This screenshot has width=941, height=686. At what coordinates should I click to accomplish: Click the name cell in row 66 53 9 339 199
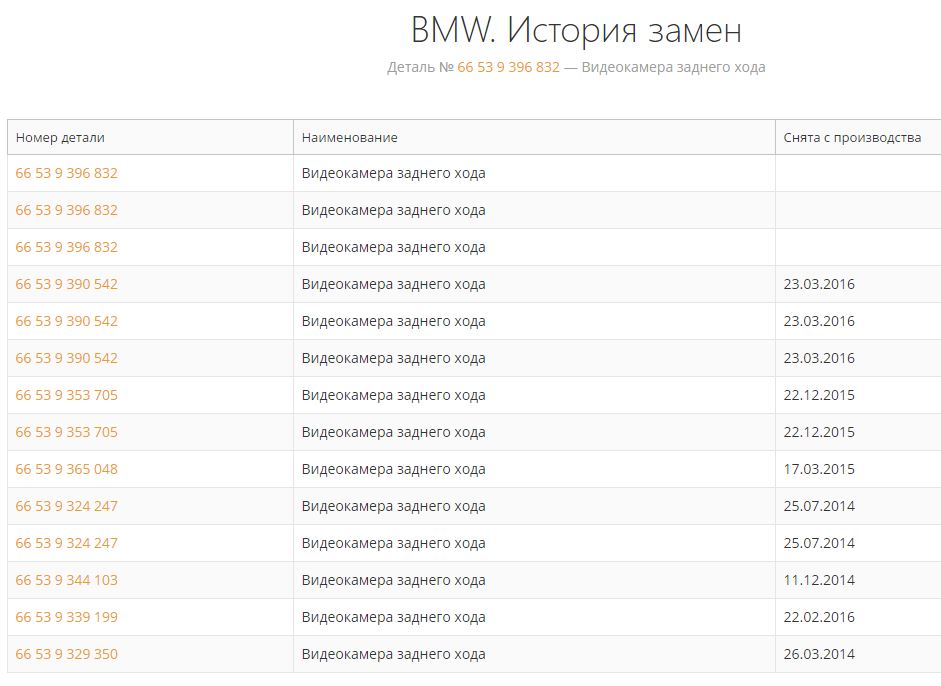pyautogui.click(x=534, y=617)
